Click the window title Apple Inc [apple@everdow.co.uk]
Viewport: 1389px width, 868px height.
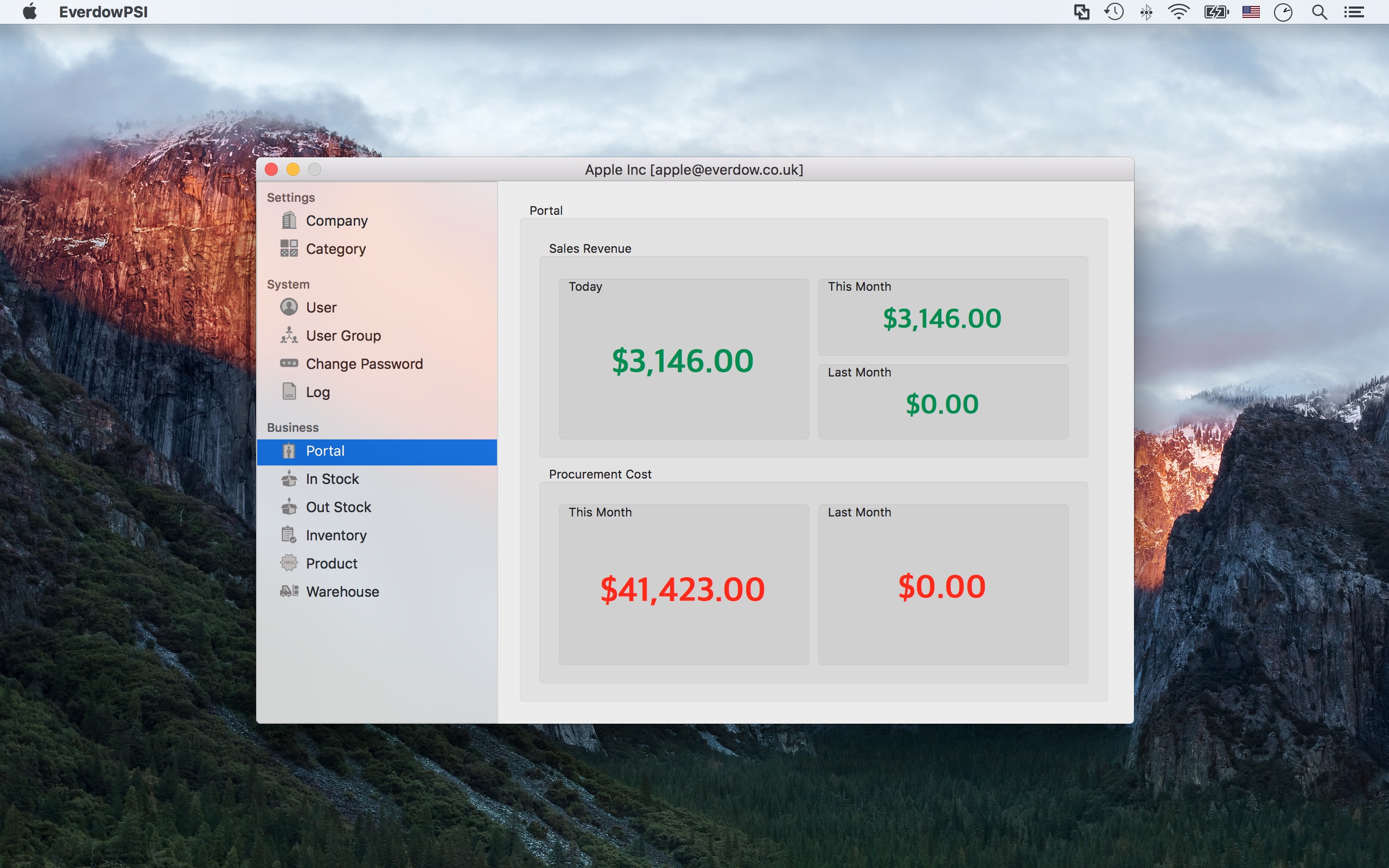694,170
